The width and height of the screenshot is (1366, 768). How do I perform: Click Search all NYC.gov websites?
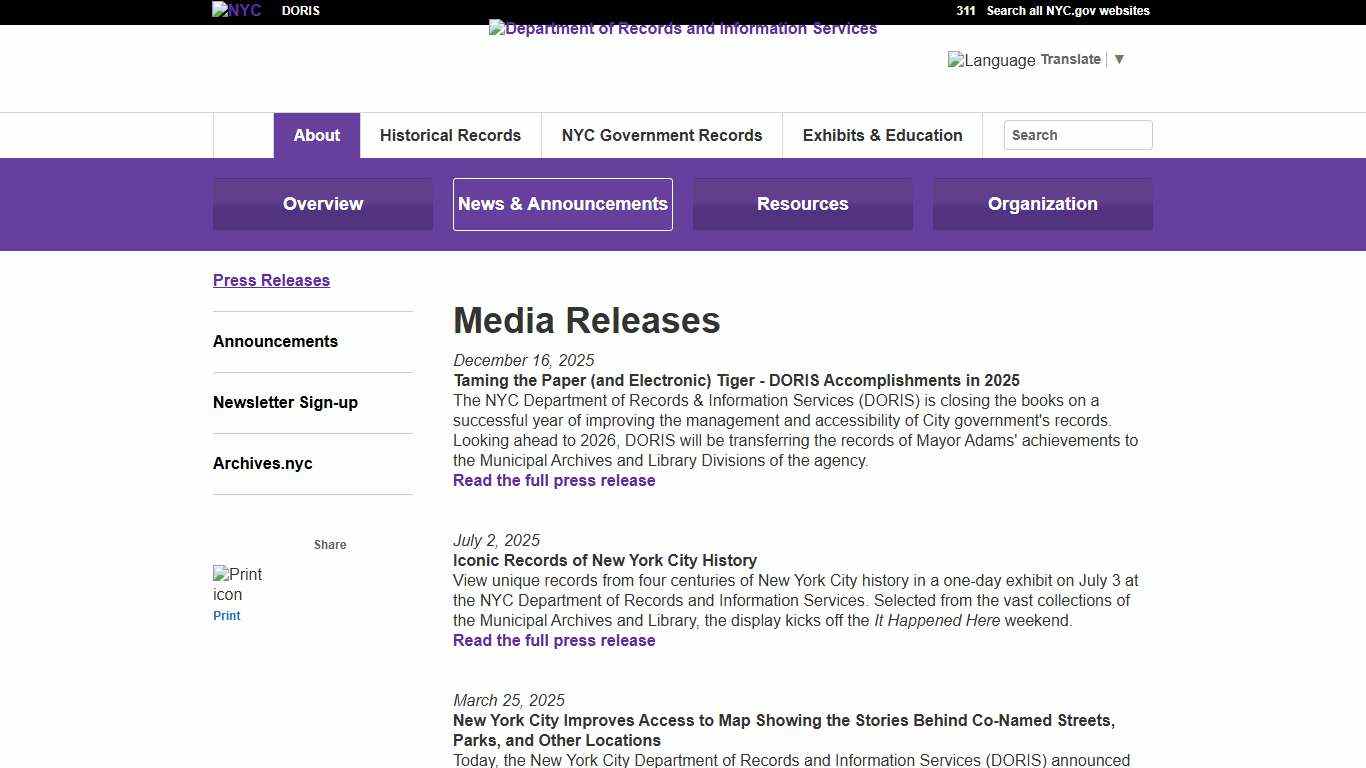(1067, 11)
